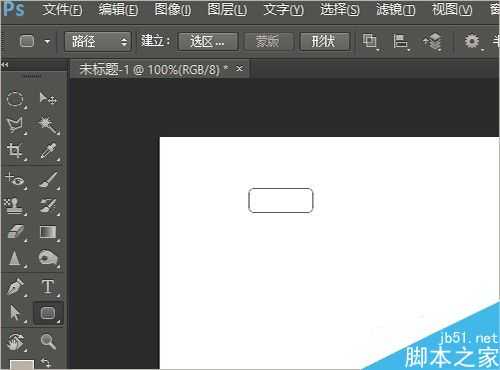Open the 滤镜(T) menu
This screenshot has width=500, height=370.
point(396,9)
